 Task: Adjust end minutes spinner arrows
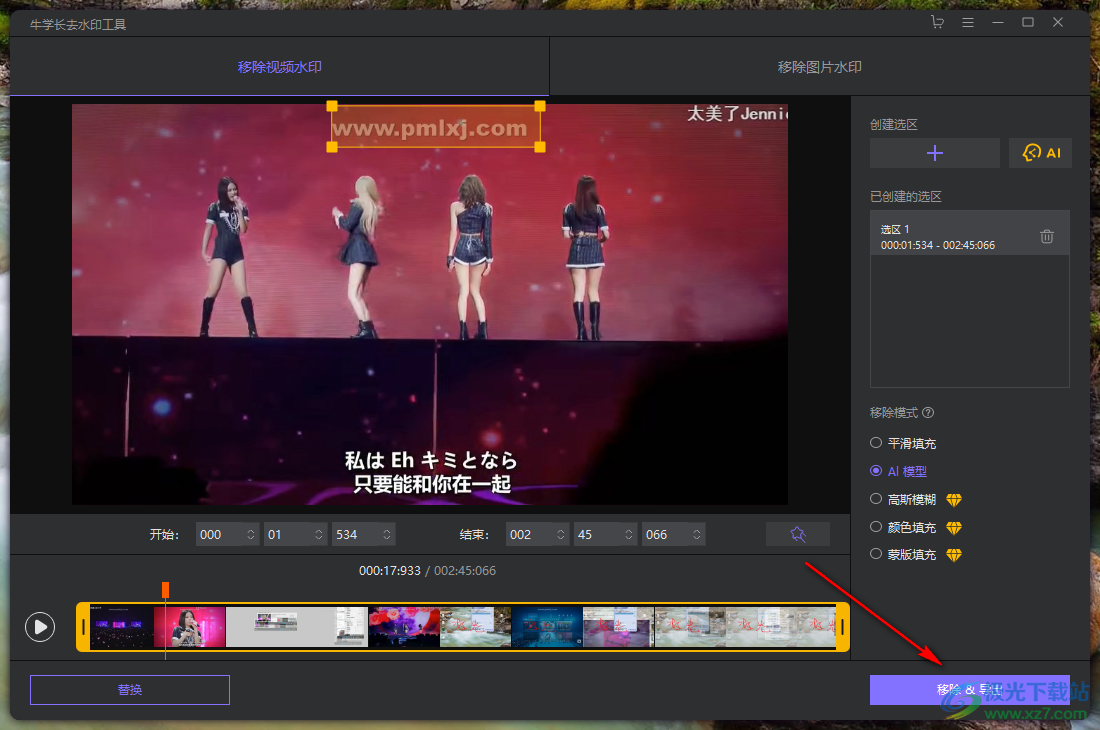click(x=561, y=534)
